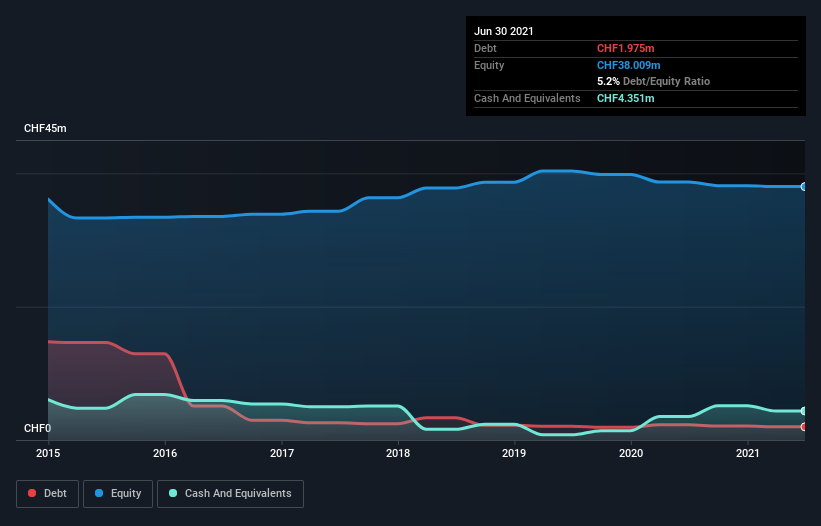This screenshot has width=821, height=526.
Task: Select the teal Cash endpoint marker
Action: pyautogui.click(x=804, y=411)
